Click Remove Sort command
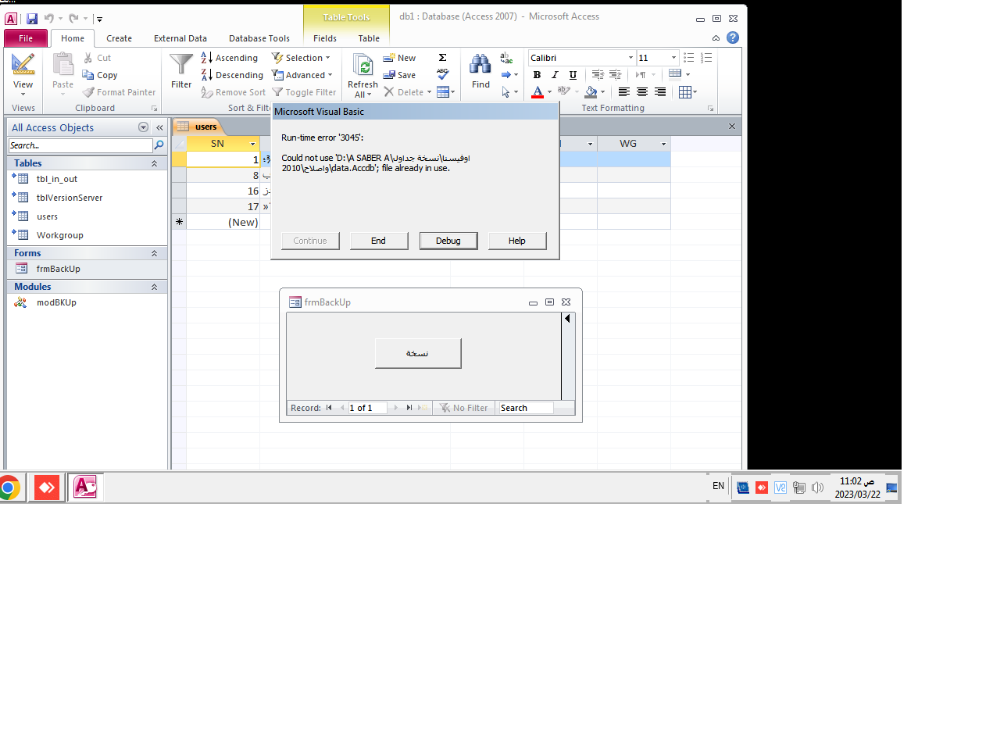This screenshot has height=750, width=1000. (233, 92)
